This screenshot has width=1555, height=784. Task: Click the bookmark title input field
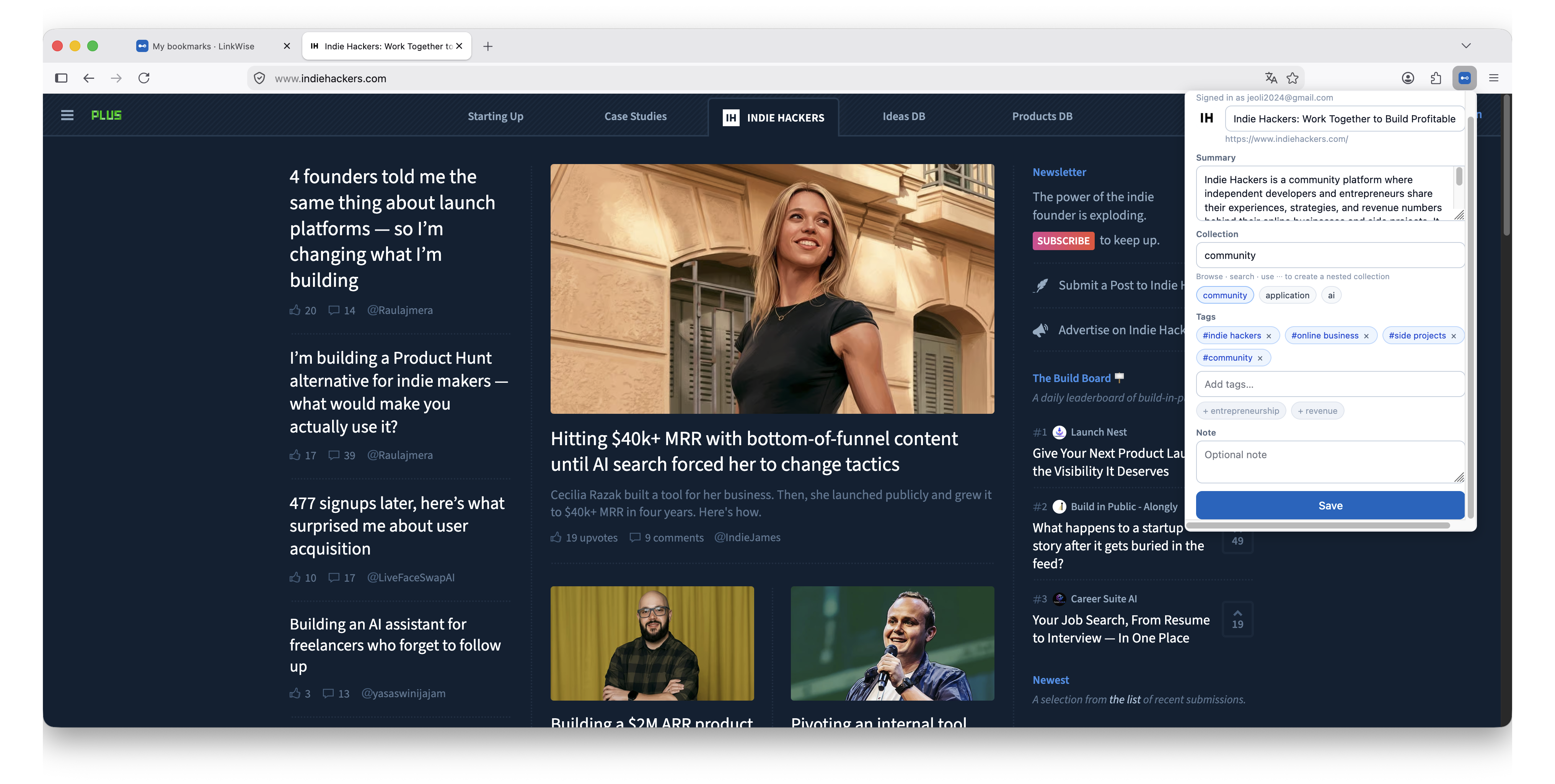1344,119
